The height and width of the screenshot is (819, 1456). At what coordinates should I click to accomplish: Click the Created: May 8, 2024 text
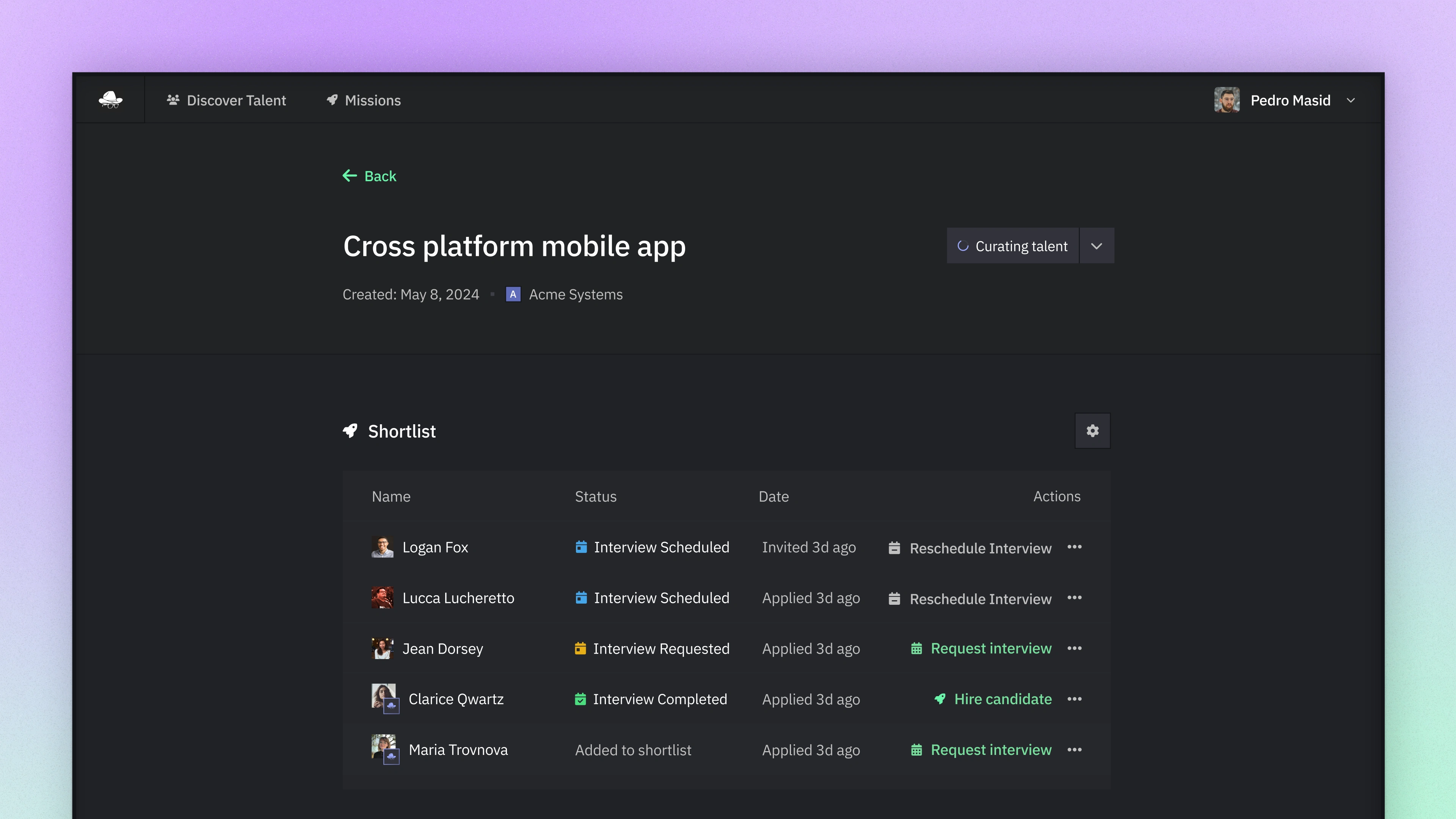[x=410, y=295]
